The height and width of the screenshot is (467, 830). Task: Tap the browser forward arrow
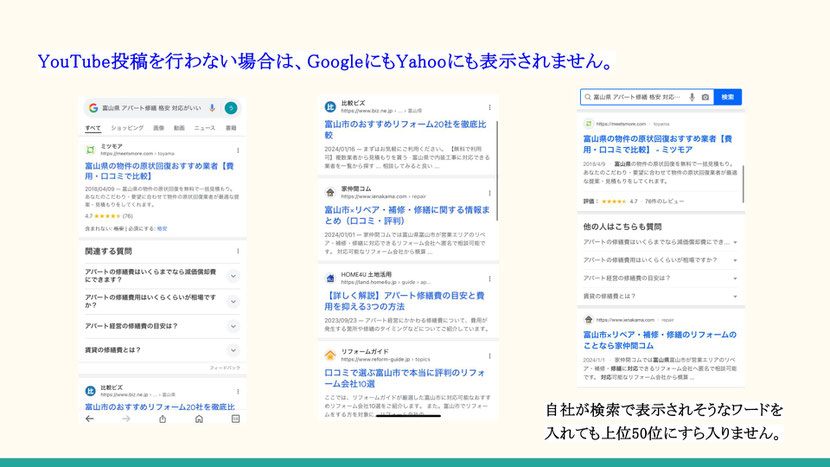[126, 419]
